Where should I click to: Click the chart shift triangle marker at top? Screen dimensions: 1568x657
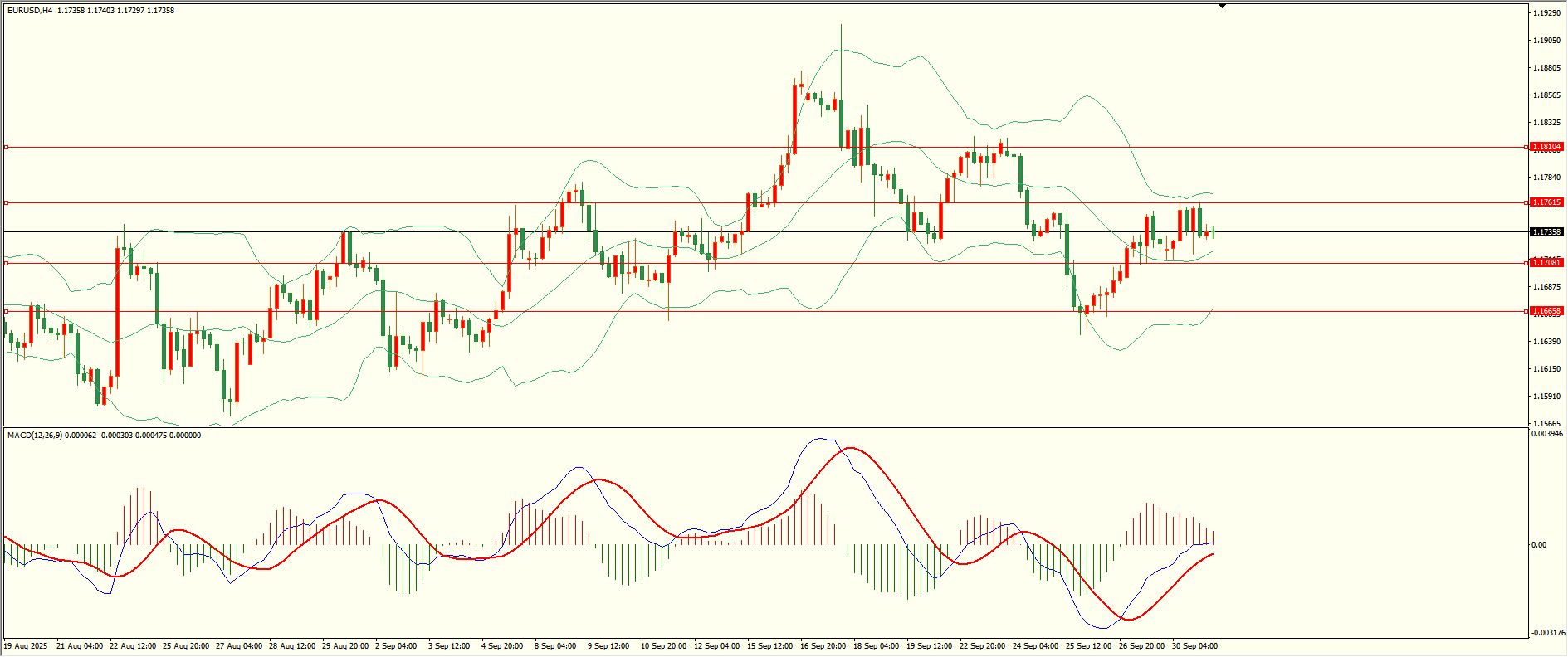point(1222,6)
